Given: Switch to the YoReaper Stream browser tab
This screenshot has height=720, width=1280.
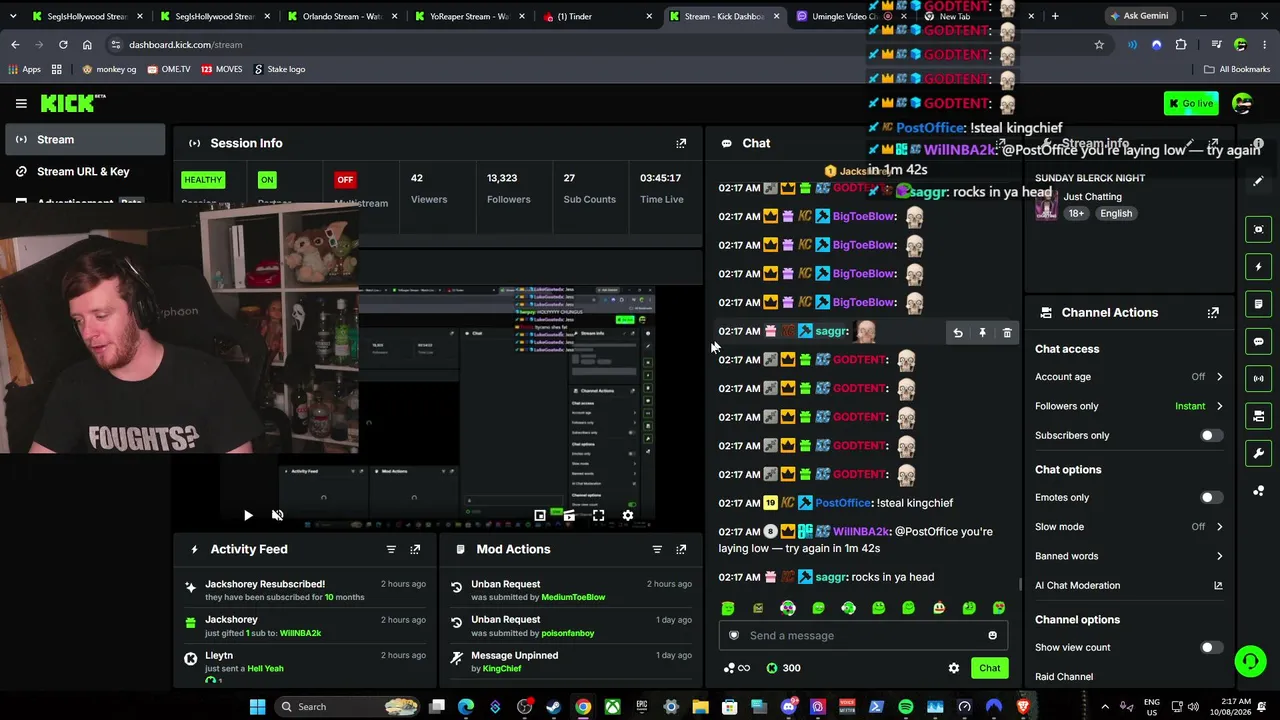Looking at the screenshot, I should (x=470, y=16).
